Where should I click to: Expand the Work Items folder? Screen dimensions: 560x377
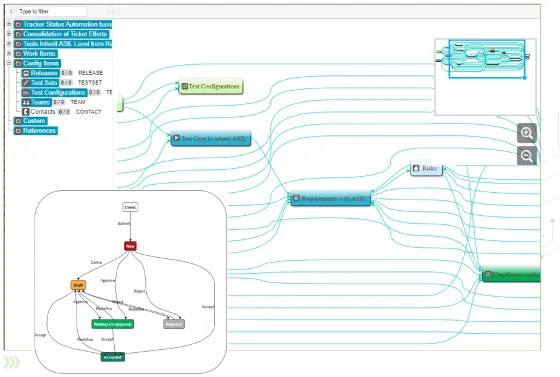9,53
